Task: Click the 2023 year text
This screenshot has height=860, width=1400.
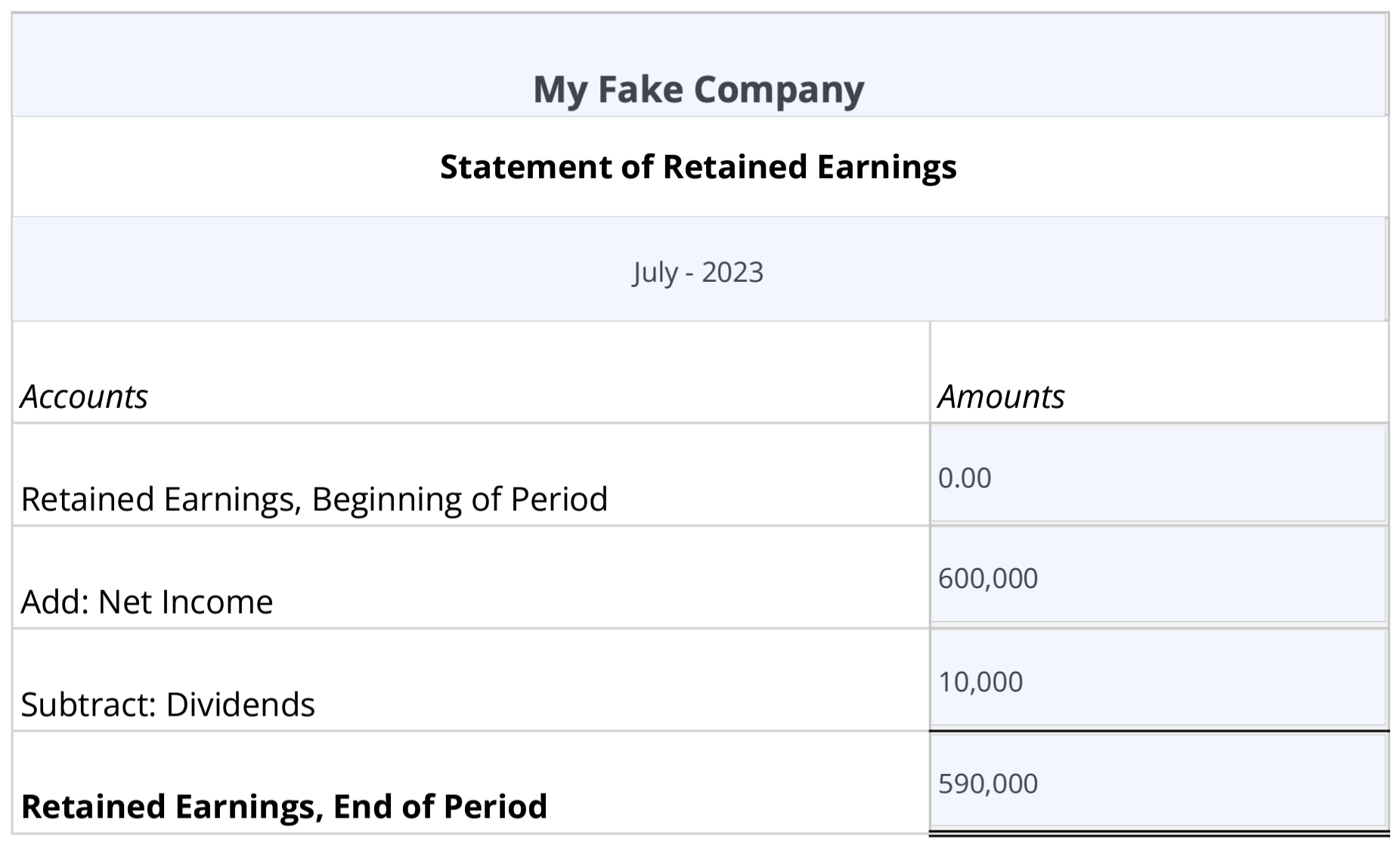Action: (733, 272)
